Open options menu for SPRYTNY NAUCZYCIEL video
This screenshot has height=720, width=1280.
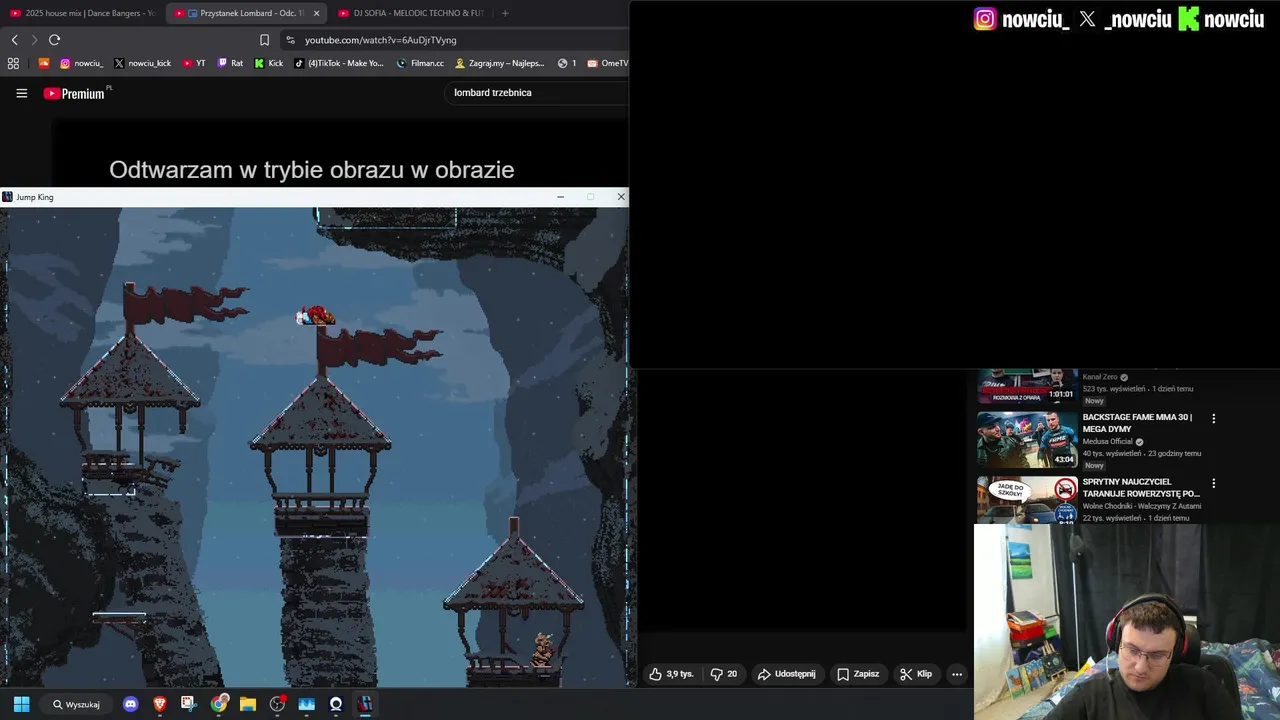pyautogui.click(x=1214, y=484)
